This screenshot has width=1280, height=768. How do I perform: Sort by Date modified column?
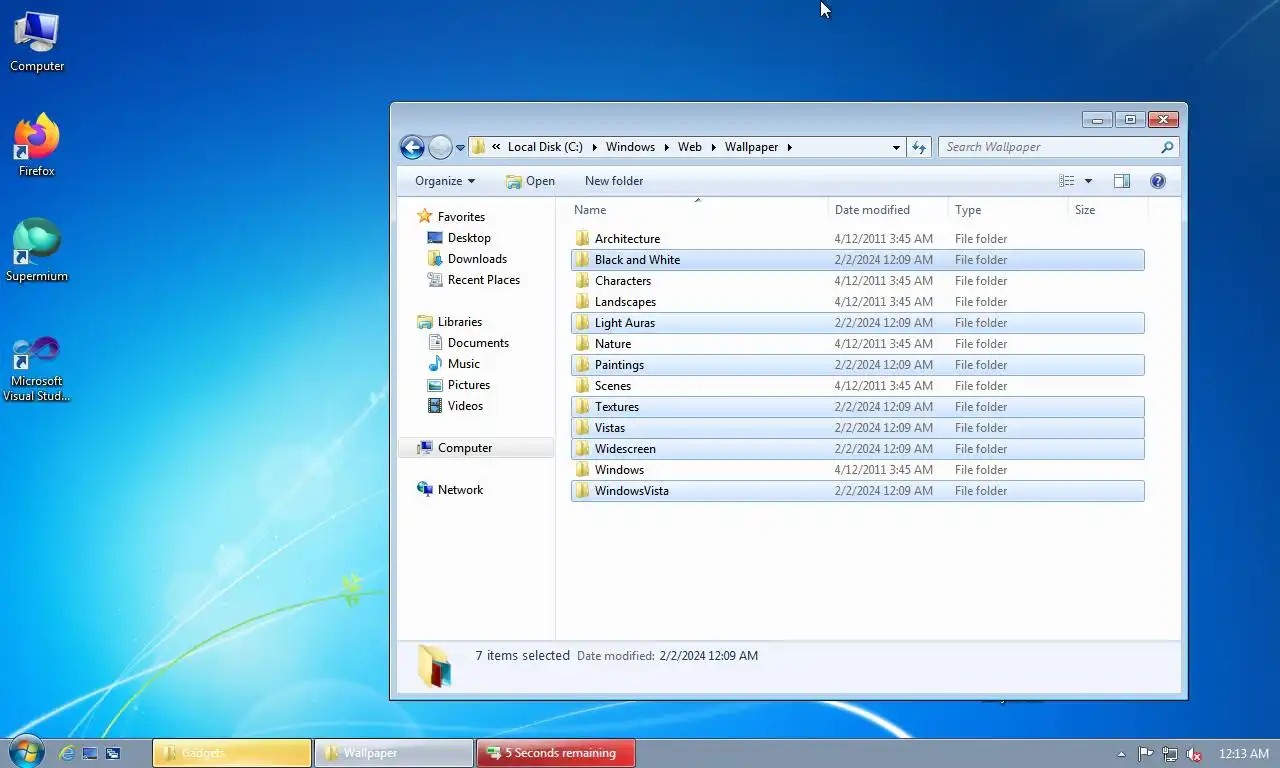click(888, 210)
